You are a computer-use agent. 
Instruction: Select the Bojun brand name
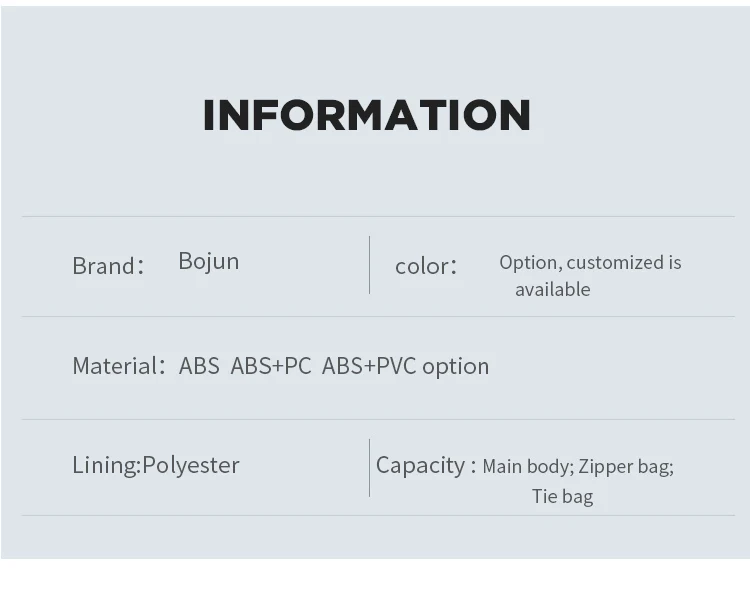(x=208, y=261)
